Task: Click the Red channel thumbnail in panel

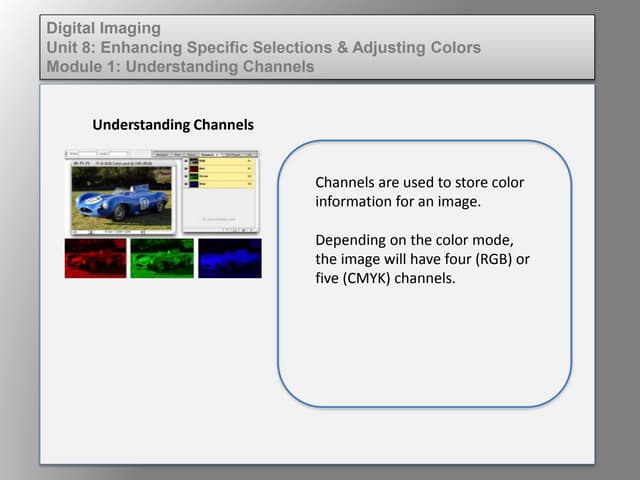Action: coord(195,169)
